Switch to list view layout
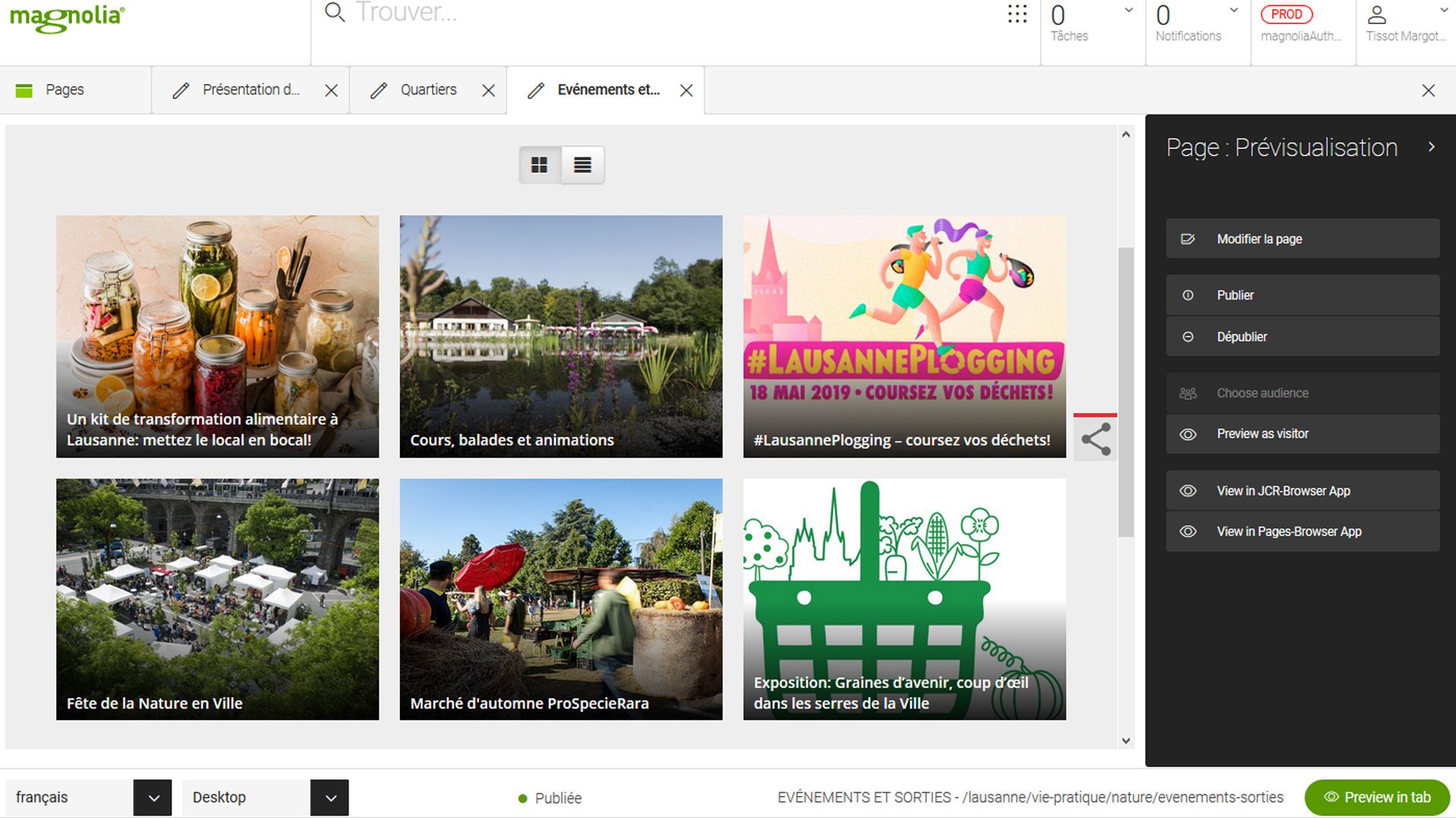Viewport: 1456px width, 818px height. pyautogui.click(x=582, y=165)
